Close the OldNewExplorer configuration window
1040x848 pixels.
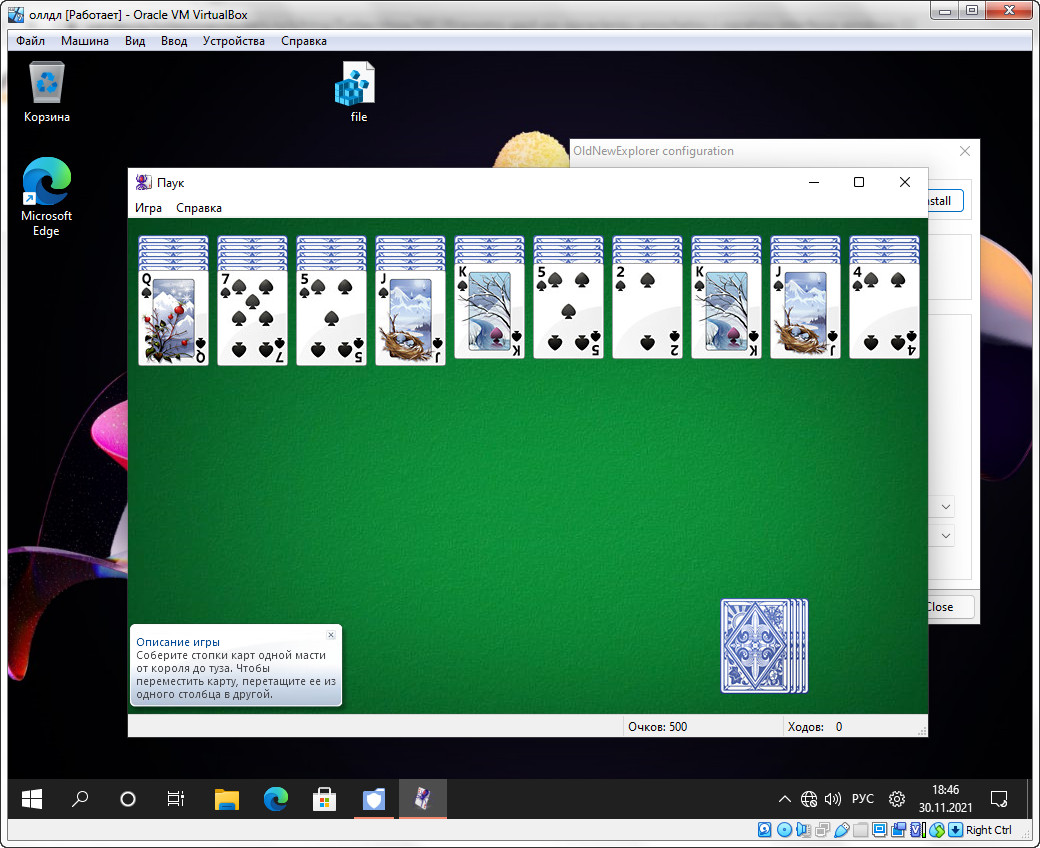(965, 151)
